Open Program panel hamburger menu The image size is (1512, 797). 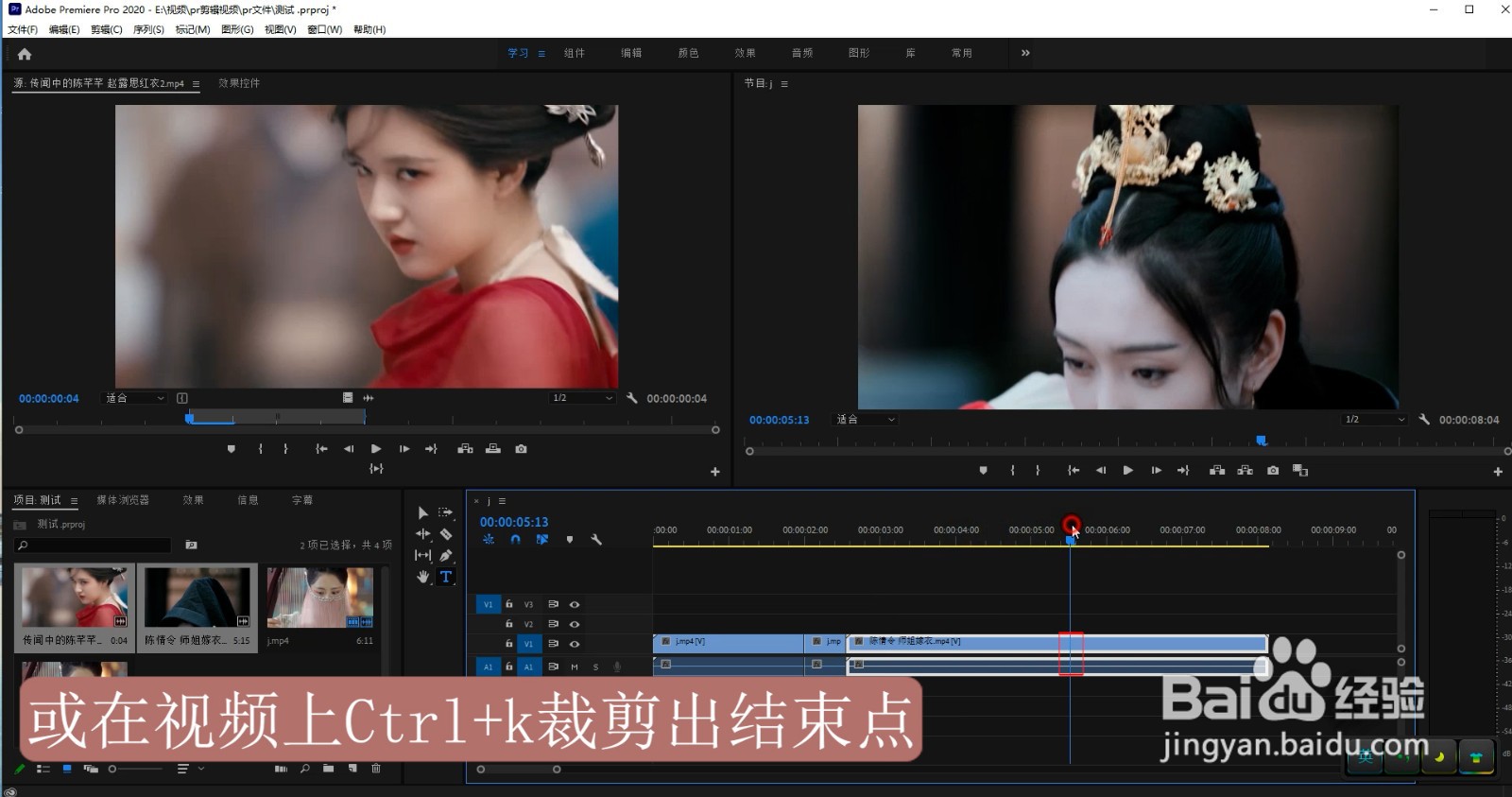tap(784, 84)
